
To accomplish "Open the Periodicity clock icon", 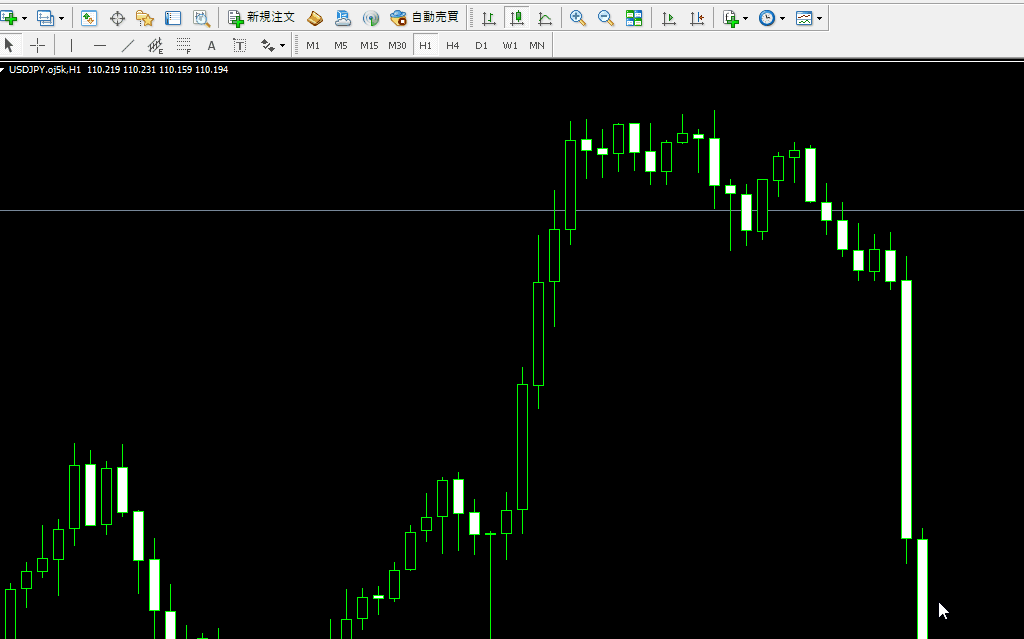I will pos(767,18).
